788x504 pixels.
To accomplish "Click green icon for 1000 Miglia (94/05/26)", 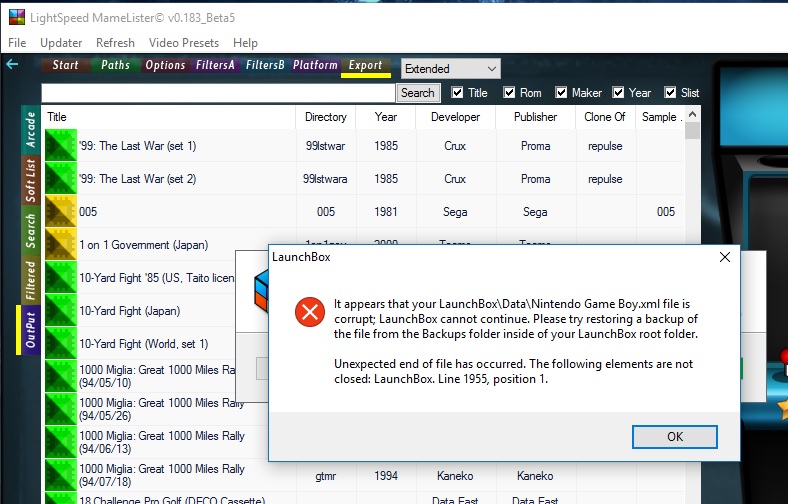I will tap(61, 410).
